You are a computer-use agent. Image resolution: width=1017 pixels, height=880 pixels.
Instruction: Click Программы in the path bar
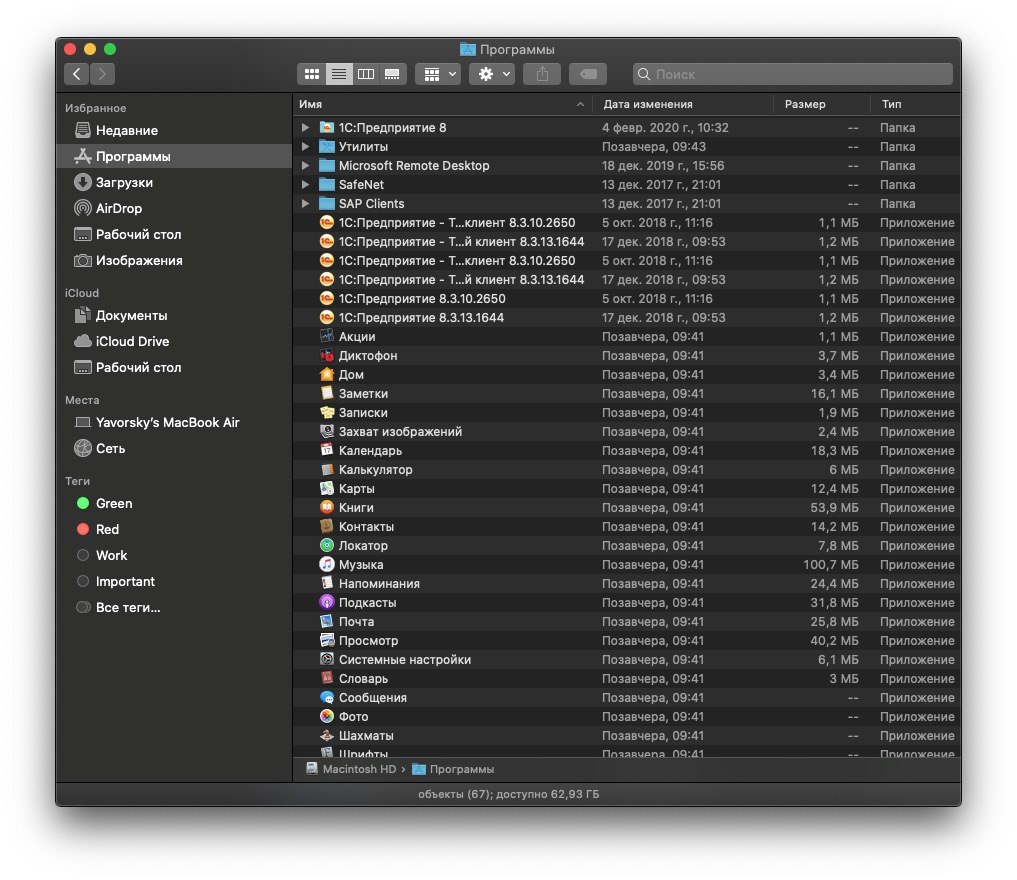(x=453, y=769)
